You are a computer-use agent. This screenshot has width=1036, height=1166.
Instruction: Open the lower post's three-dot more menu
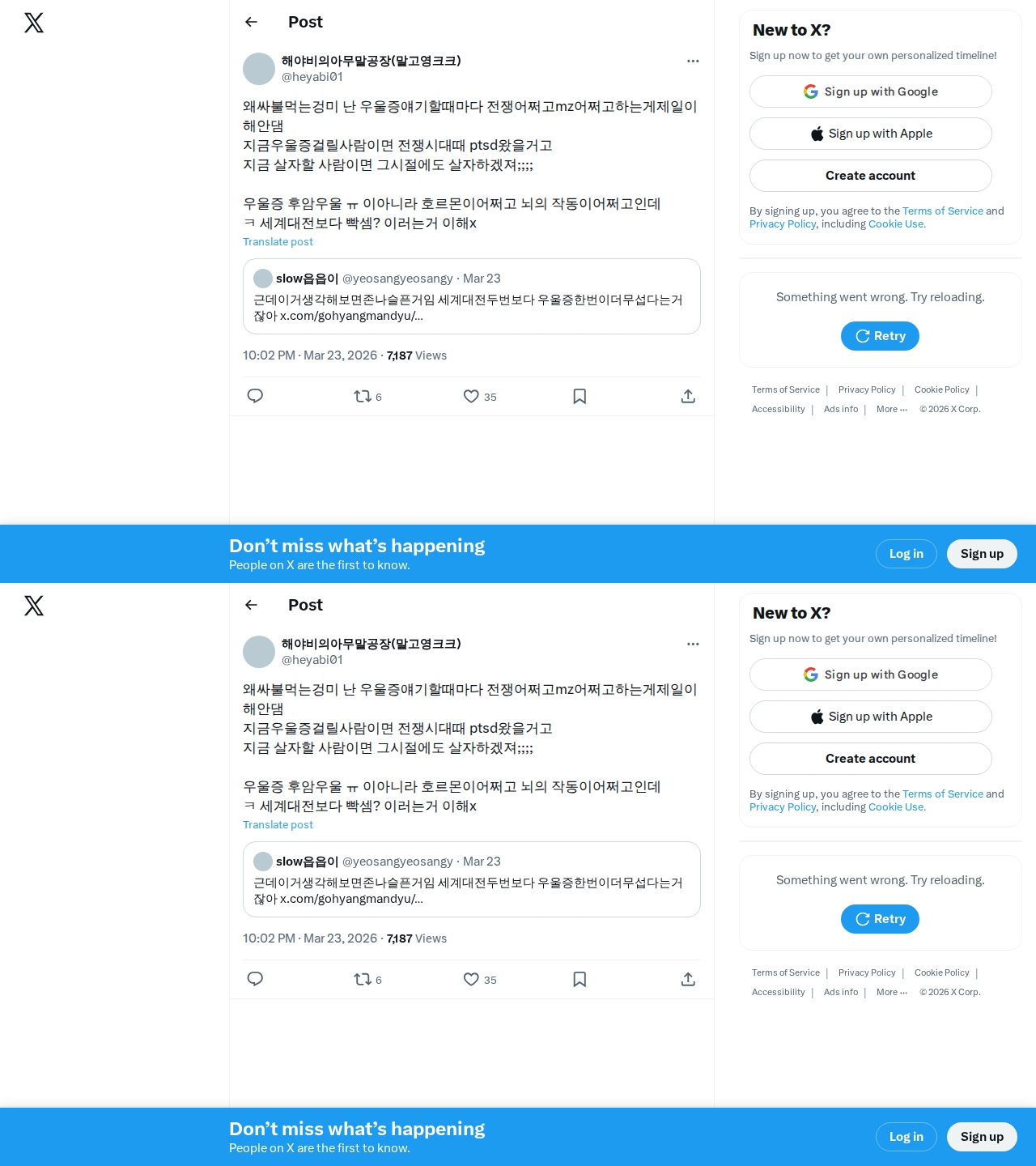click(693, 644)
